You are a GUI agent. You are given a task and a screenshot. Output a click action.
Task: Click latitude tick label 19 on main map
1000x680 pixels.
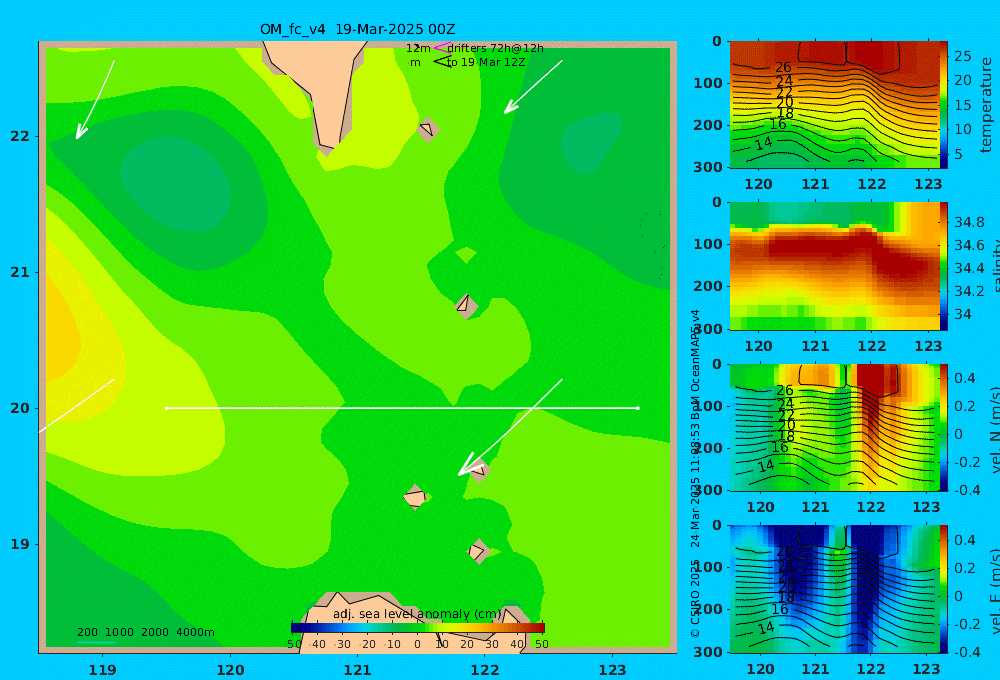click(x=20, y=544)
